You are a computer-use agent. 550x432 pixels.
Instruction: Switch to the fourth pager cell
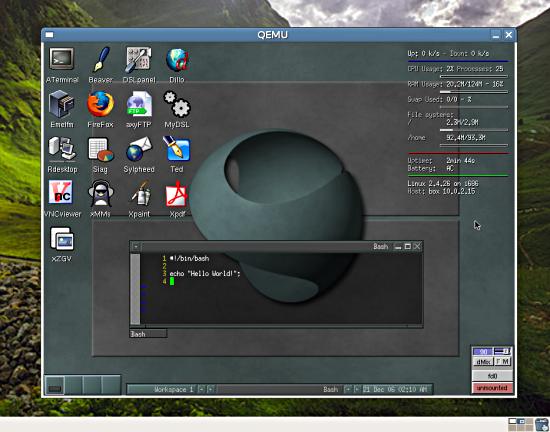[x=111, y=385]
